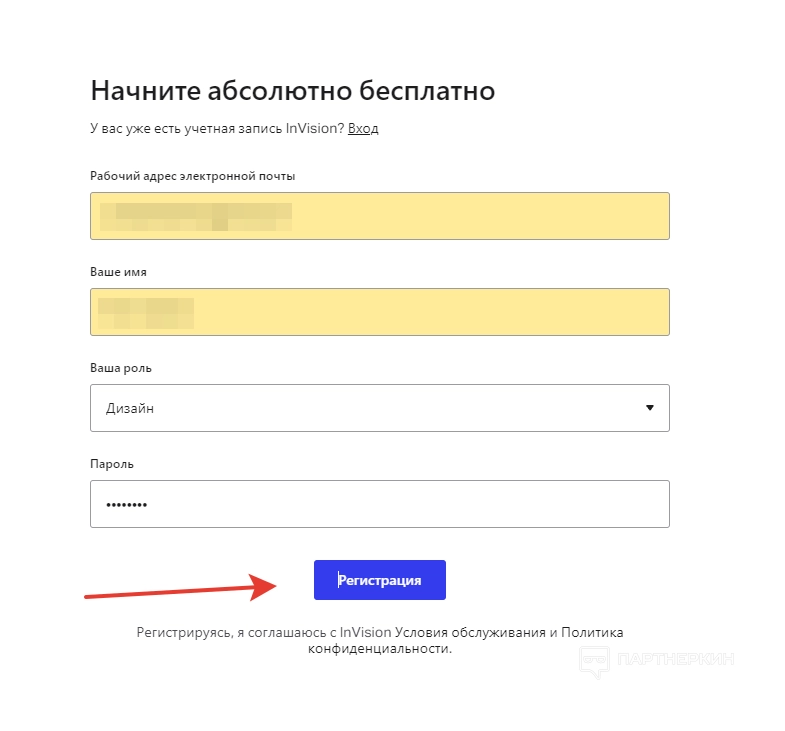
Task: Click the ПАРТНЕРКИН watermark text
Action: 677,660
